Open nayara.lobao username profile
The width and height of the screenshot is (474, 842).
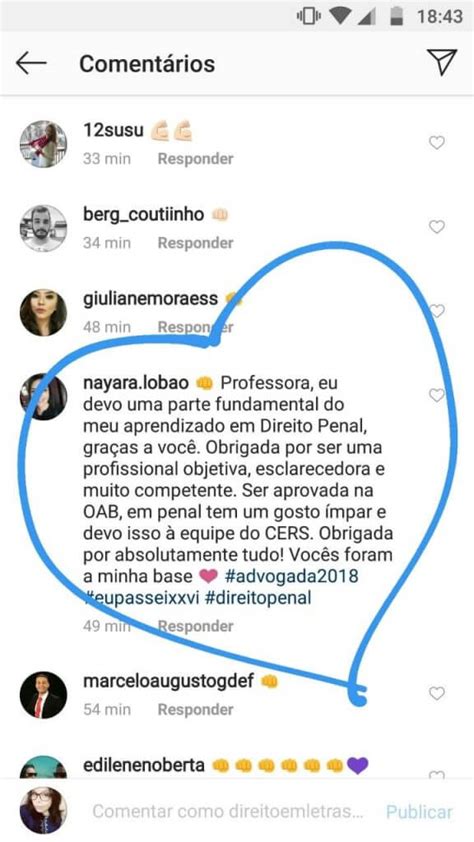coord(136,383)
